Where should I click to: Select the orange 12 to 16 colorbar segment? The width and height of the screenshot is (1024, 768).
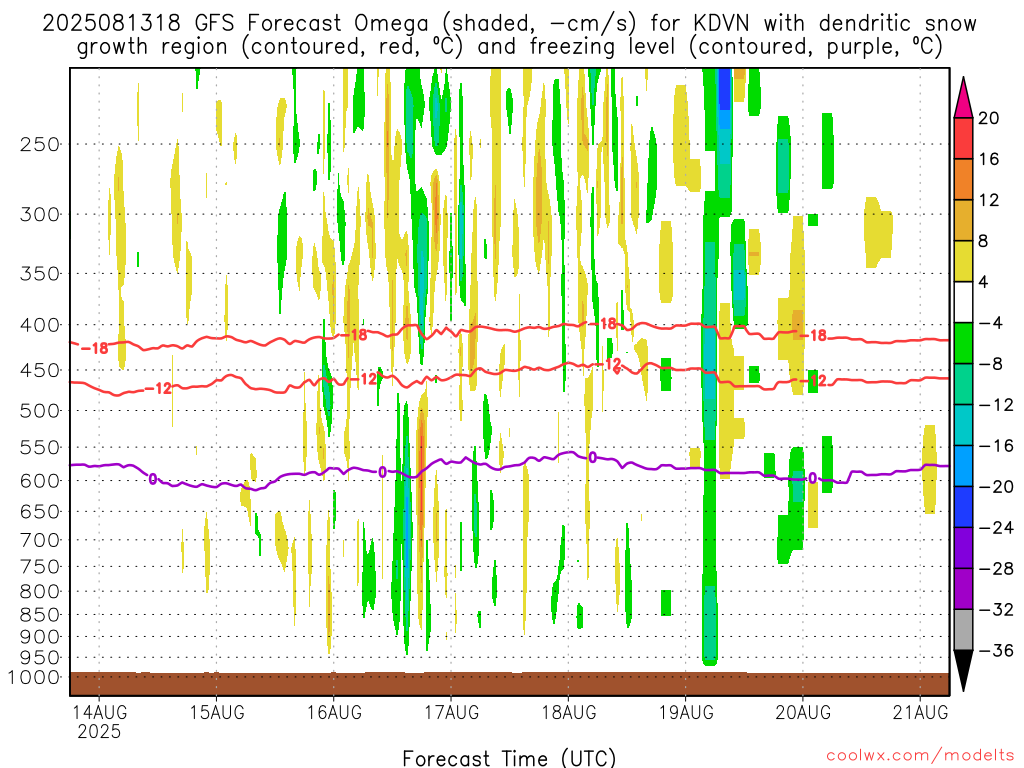point(963,180)
